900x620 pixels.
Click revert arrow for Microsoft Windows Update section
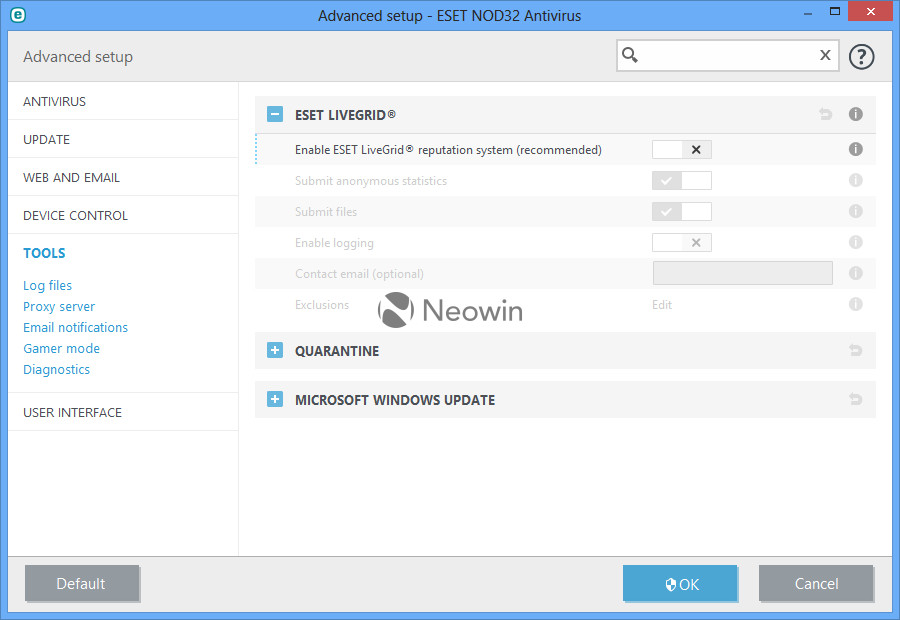855,399
